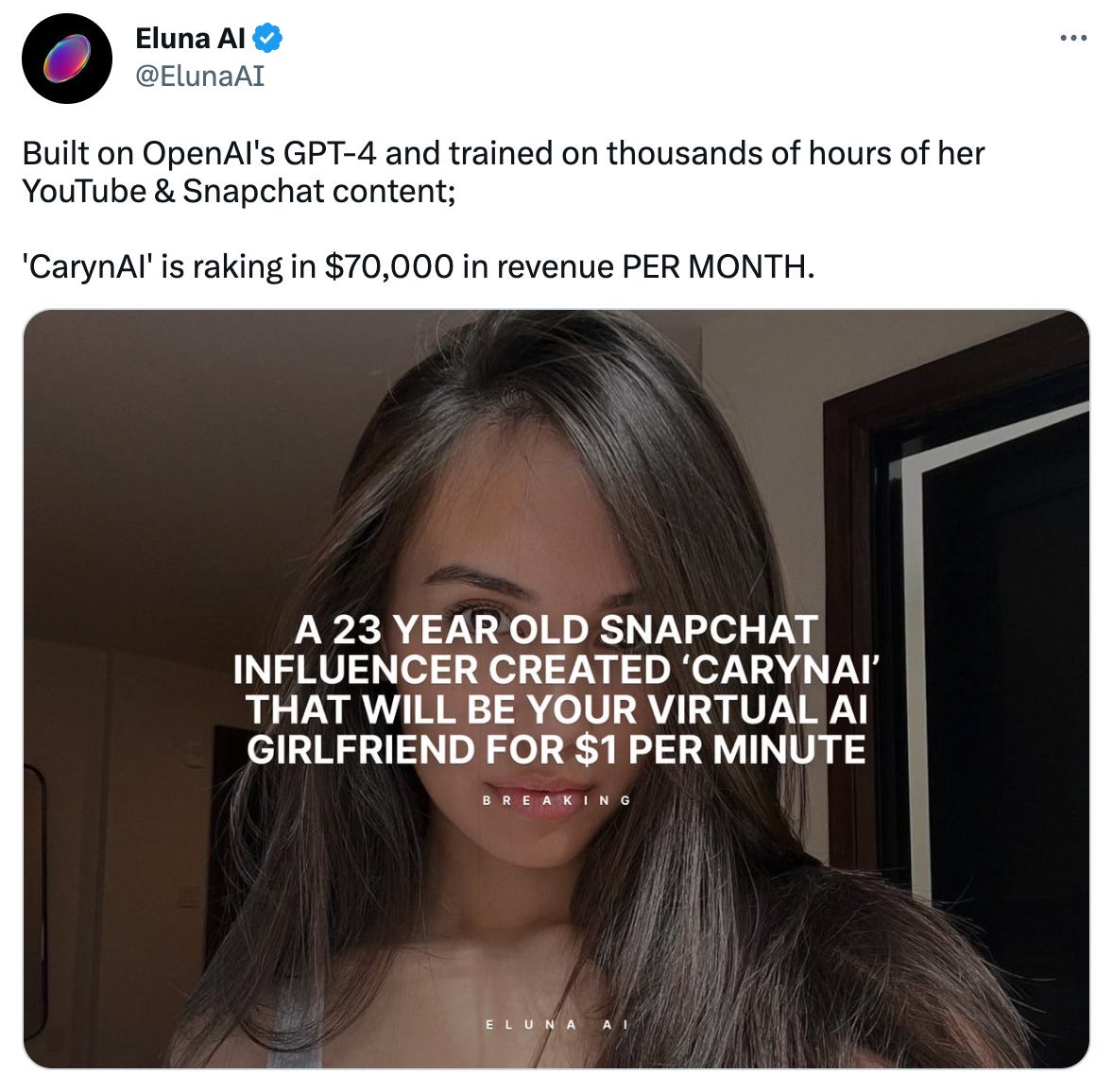Open the @ElunaAI handle link
This screenshot has height=1092, width=1113.
coord(199,76)
